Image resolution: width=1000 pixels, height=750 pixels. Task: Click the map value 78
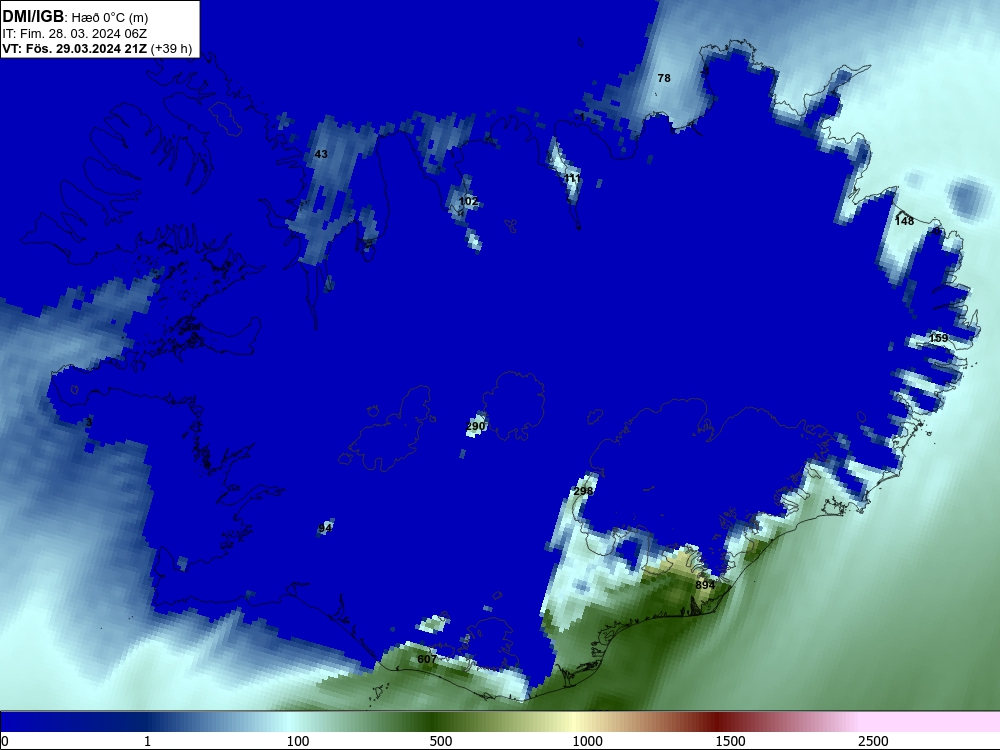point(664,78)
